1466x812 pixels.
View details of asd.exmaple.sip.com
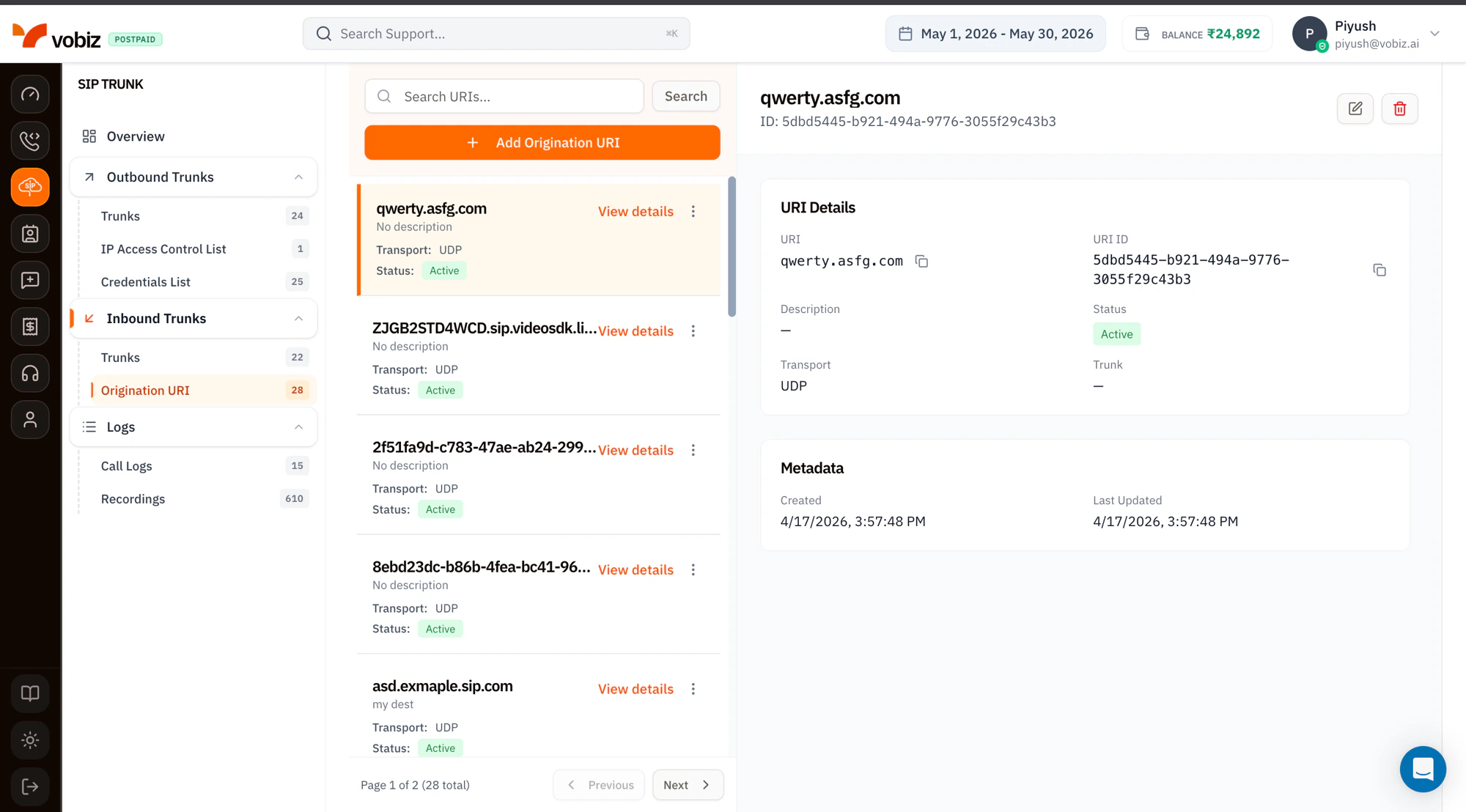(x=636, y=689)
